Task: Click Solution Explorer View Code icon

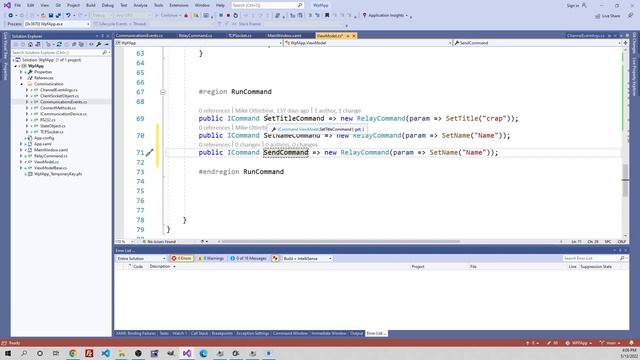Action: tap(91, 44)
